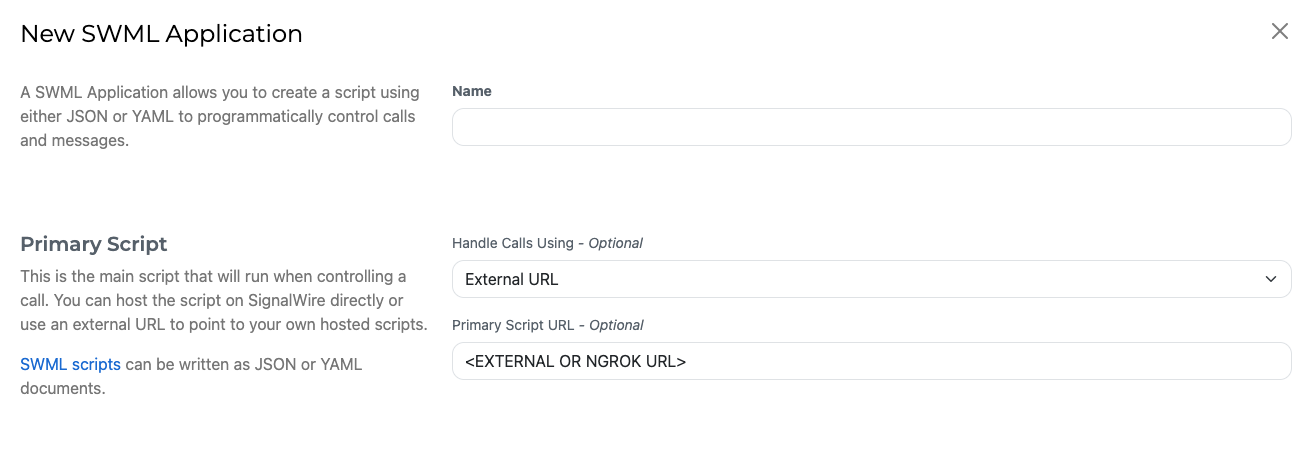Click Optional beside Handle Calls Using
1310x463 pixels.
coord(615,243)
